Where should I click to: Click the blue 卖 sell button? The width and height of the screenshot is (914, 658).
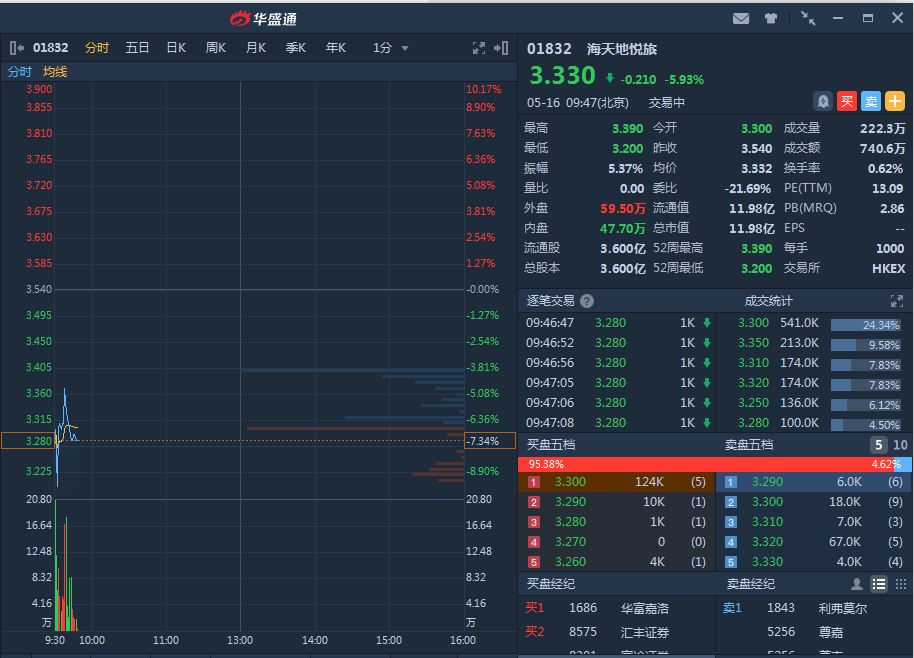coord(871,101)
